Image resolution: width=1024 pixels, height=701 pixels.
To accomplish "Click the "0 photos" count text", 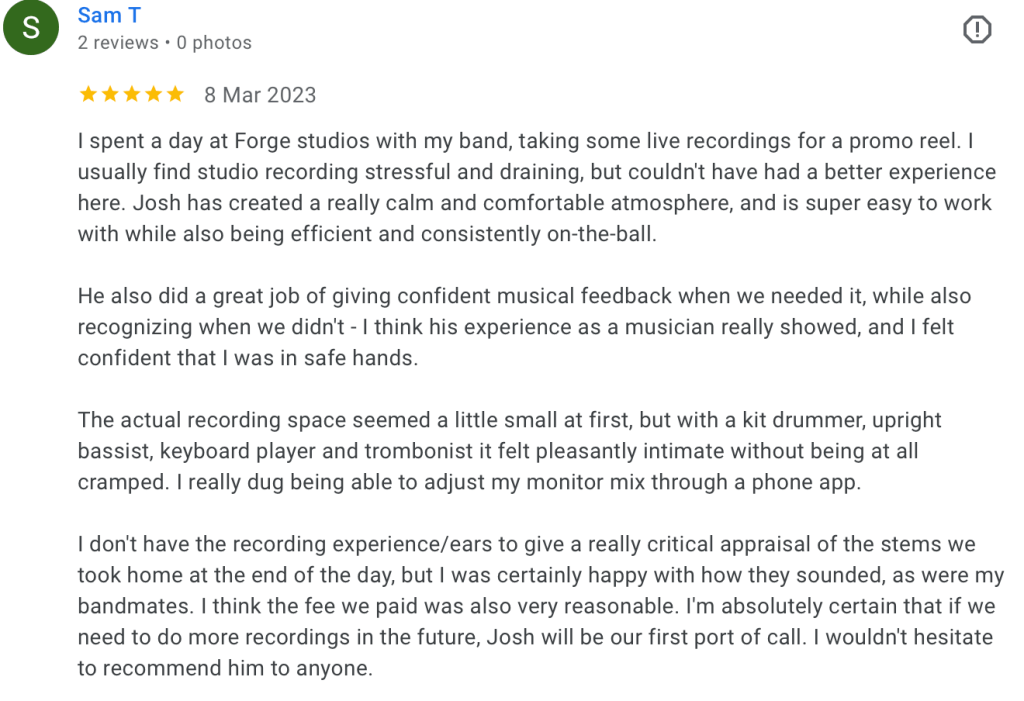I will pyautogui.click(x=214, y=43).
